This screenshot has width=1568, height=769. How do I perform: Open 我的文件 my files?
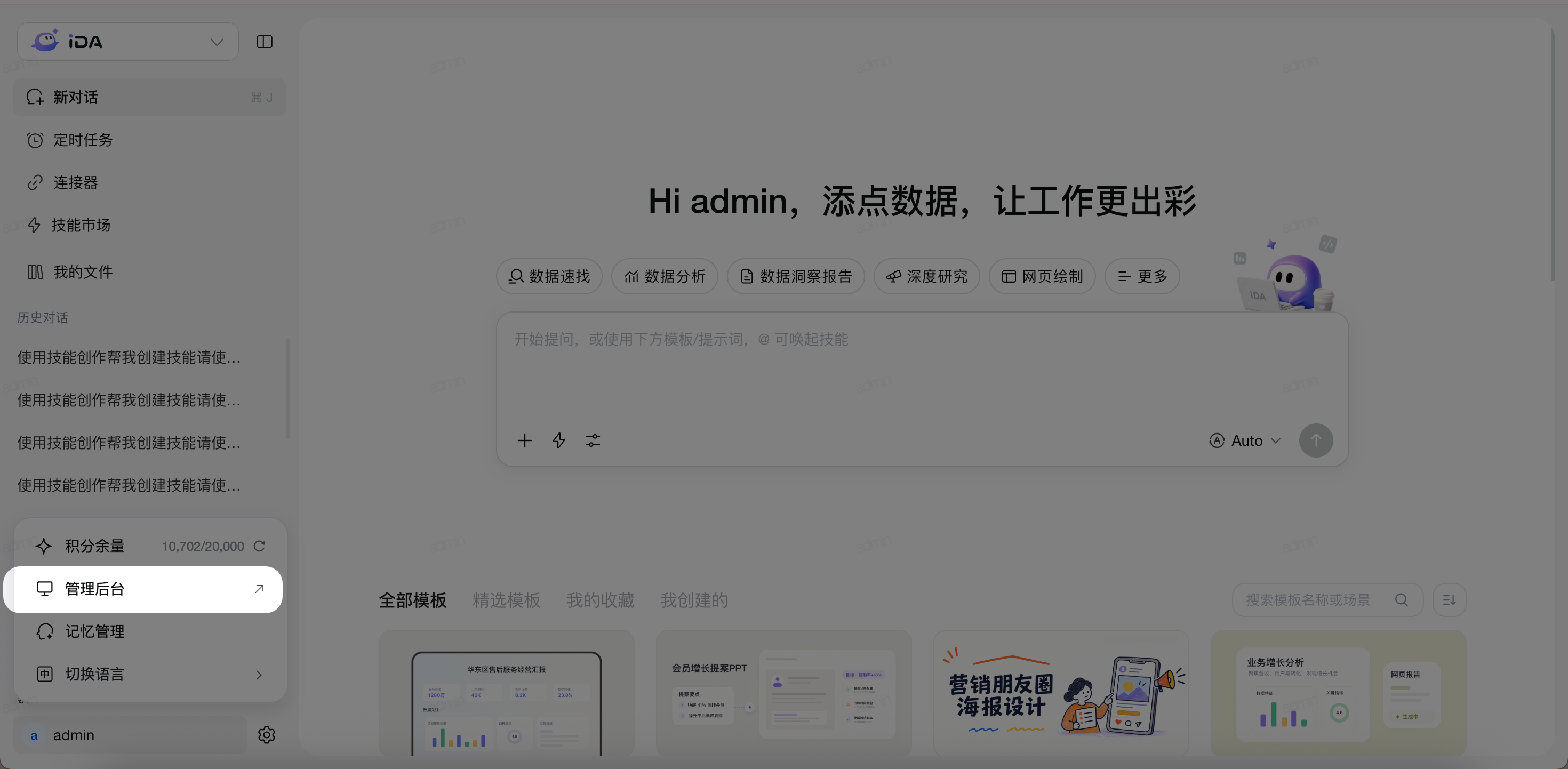[x=149, y=272]
